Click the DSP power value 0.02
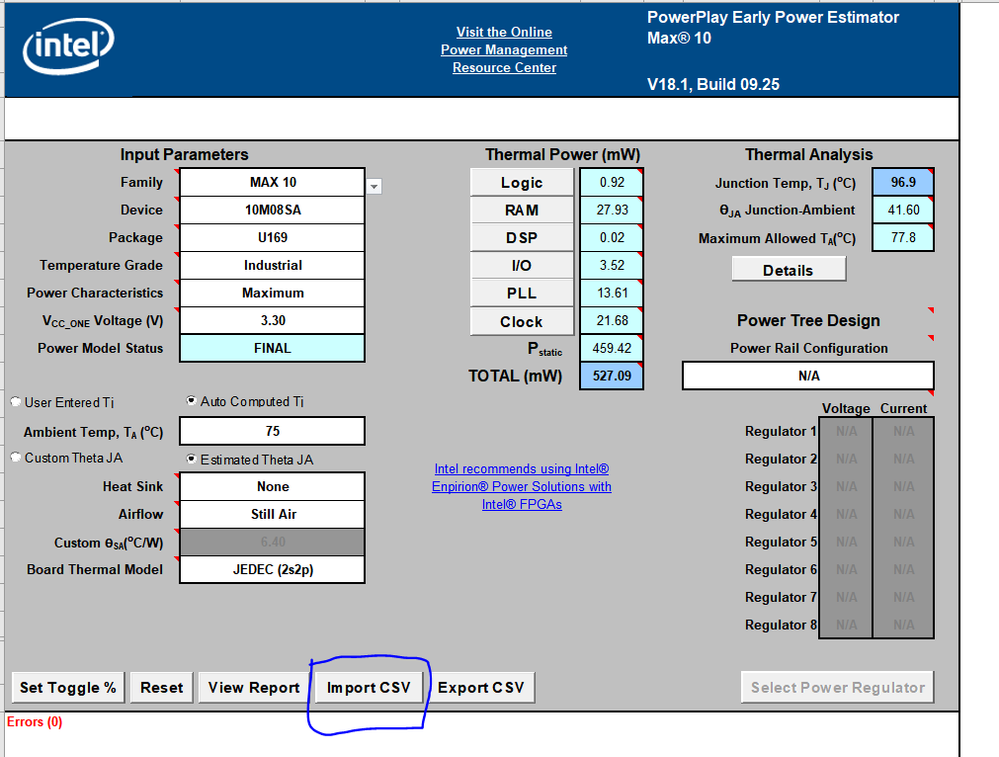 click(x=612, y=238)
